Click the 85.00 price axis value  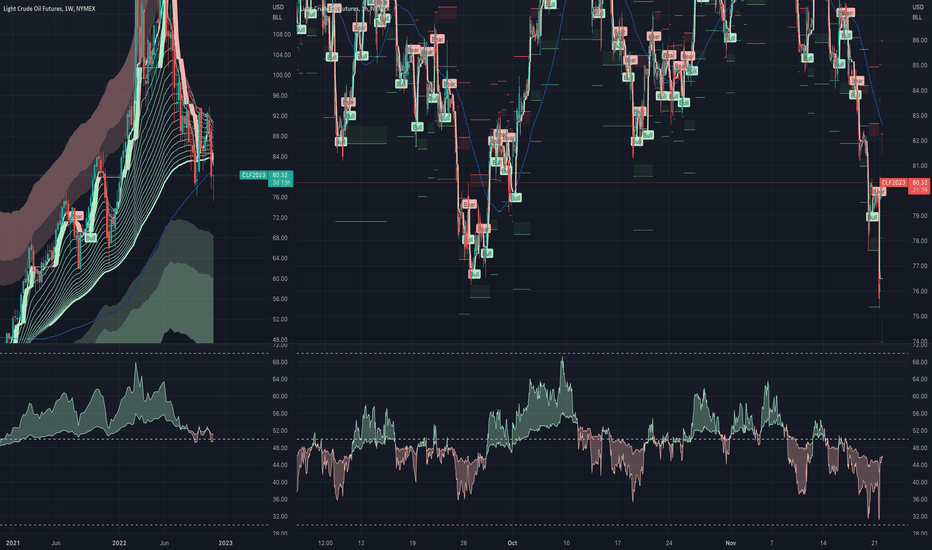(x=920, y=65)
